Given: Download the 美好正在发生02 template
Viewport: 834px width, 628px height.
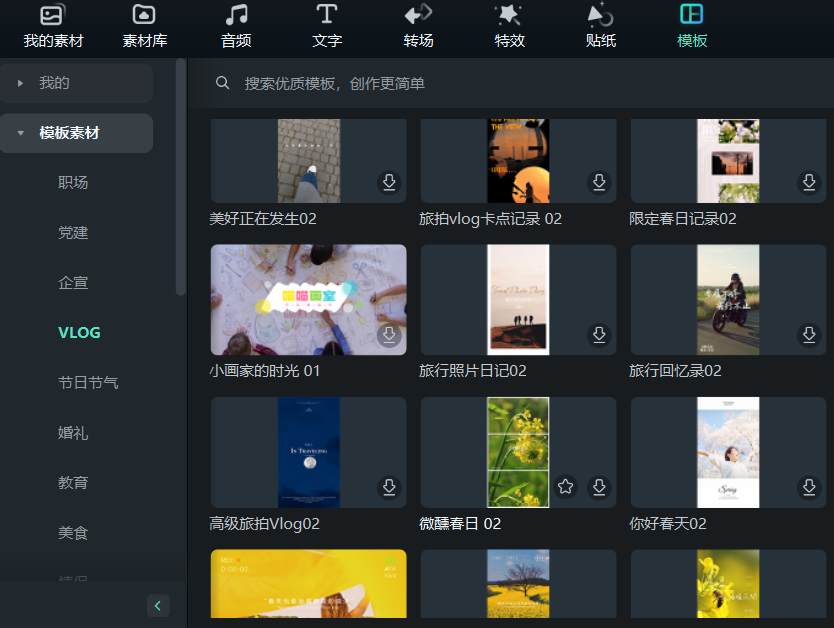Looking at the screenshot, I should [389, 183].
